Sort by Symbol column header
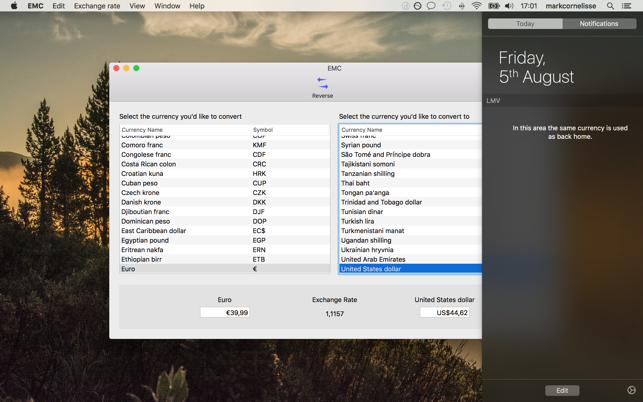Screen dimensions: 643x402 290,130
